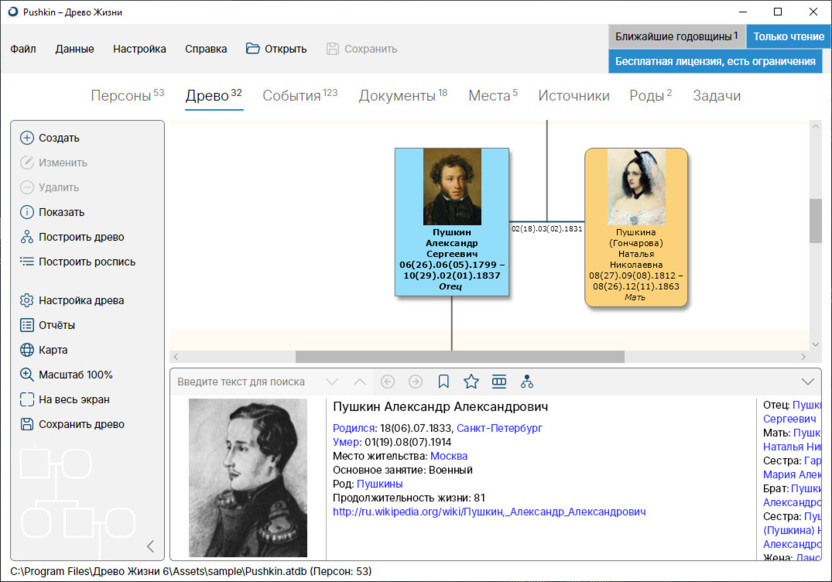Open the Пушкины family link
This screenshot has height=582, width=832.
379,484
